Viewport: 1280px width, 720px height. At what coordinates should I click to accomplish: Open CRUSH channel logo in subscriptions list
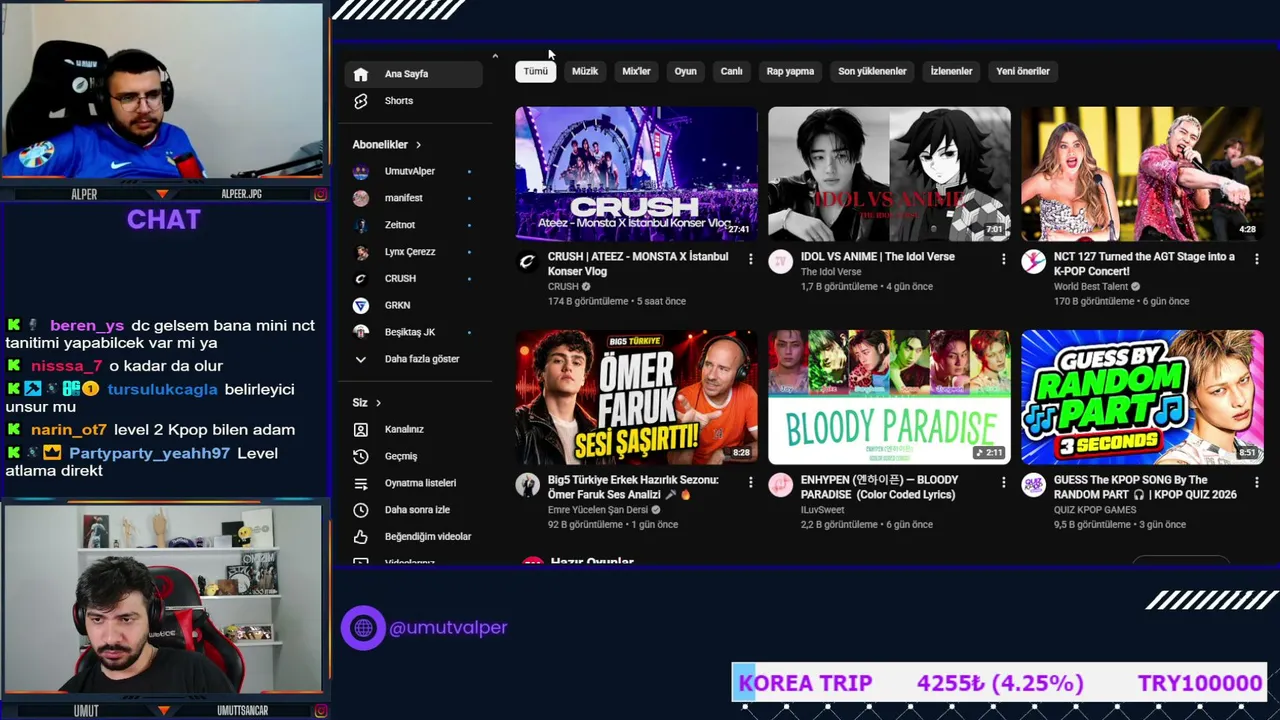point(361,279)
